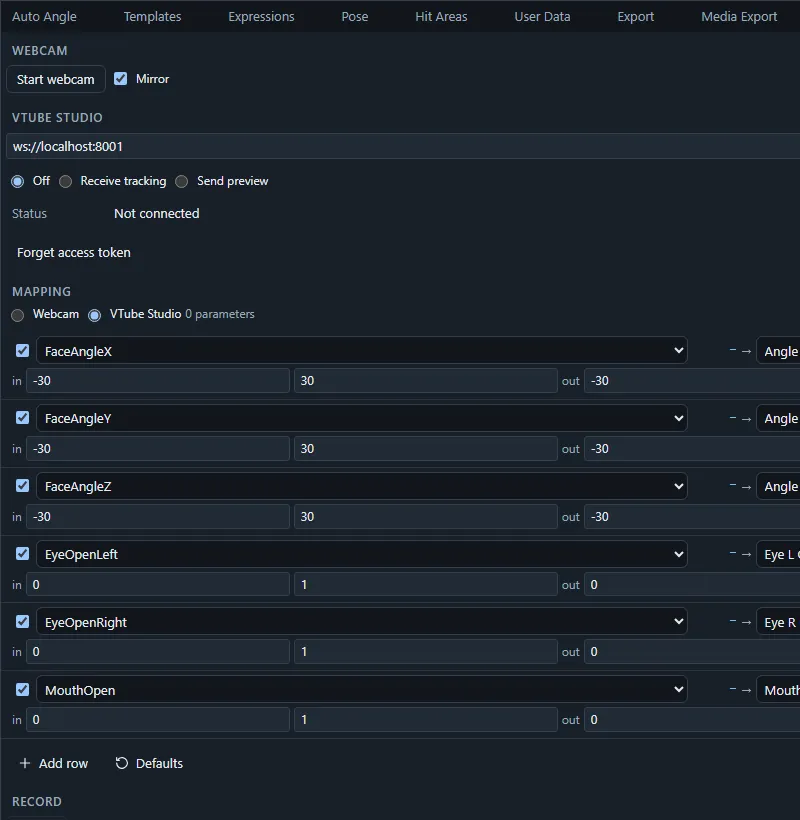
Task: Edit EyeOpenRight in minimum field
Action: tap(158, 652)
